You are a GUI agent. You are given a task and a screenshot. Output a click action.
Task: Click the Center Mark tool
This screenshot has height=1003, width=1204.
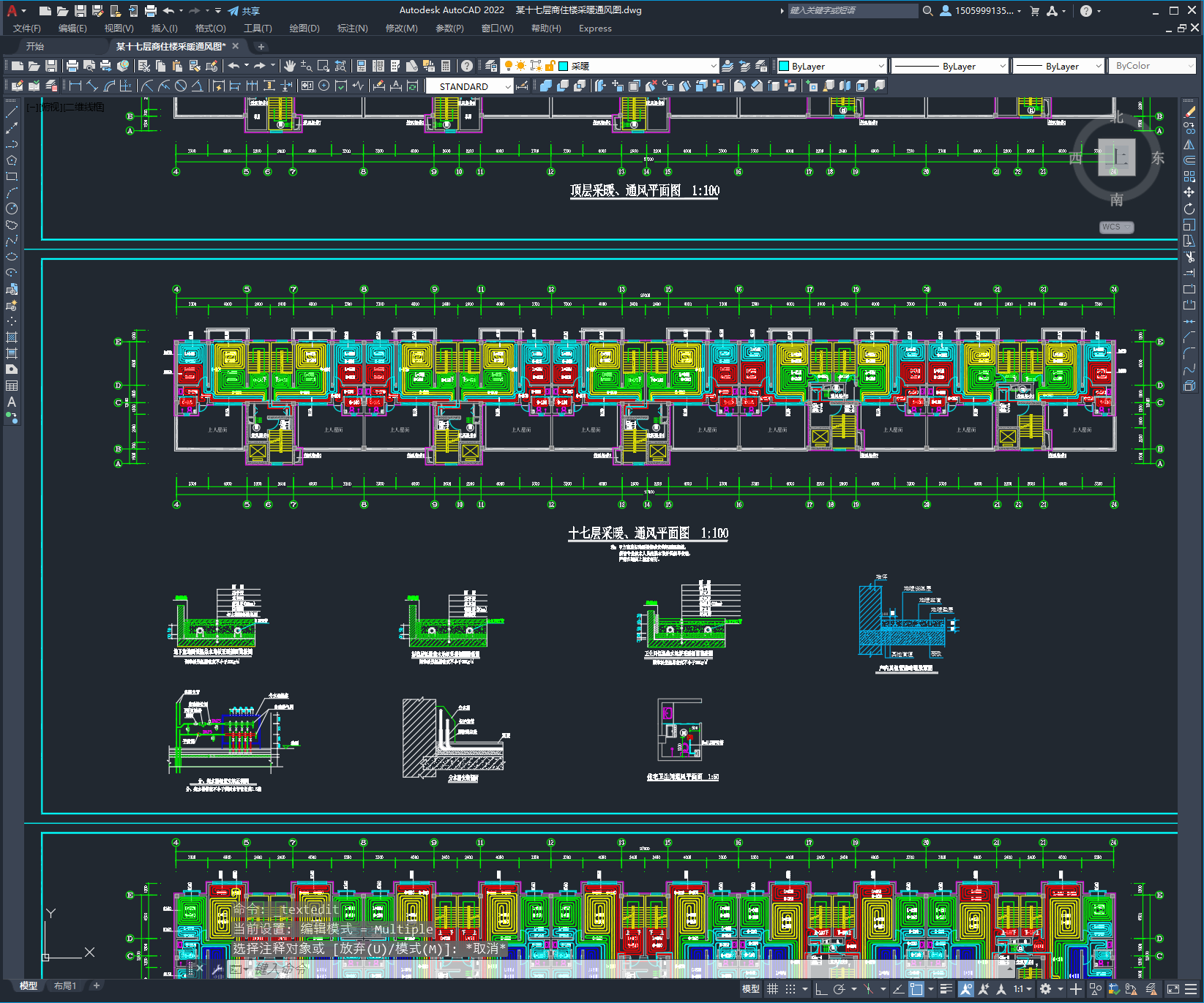324,86
